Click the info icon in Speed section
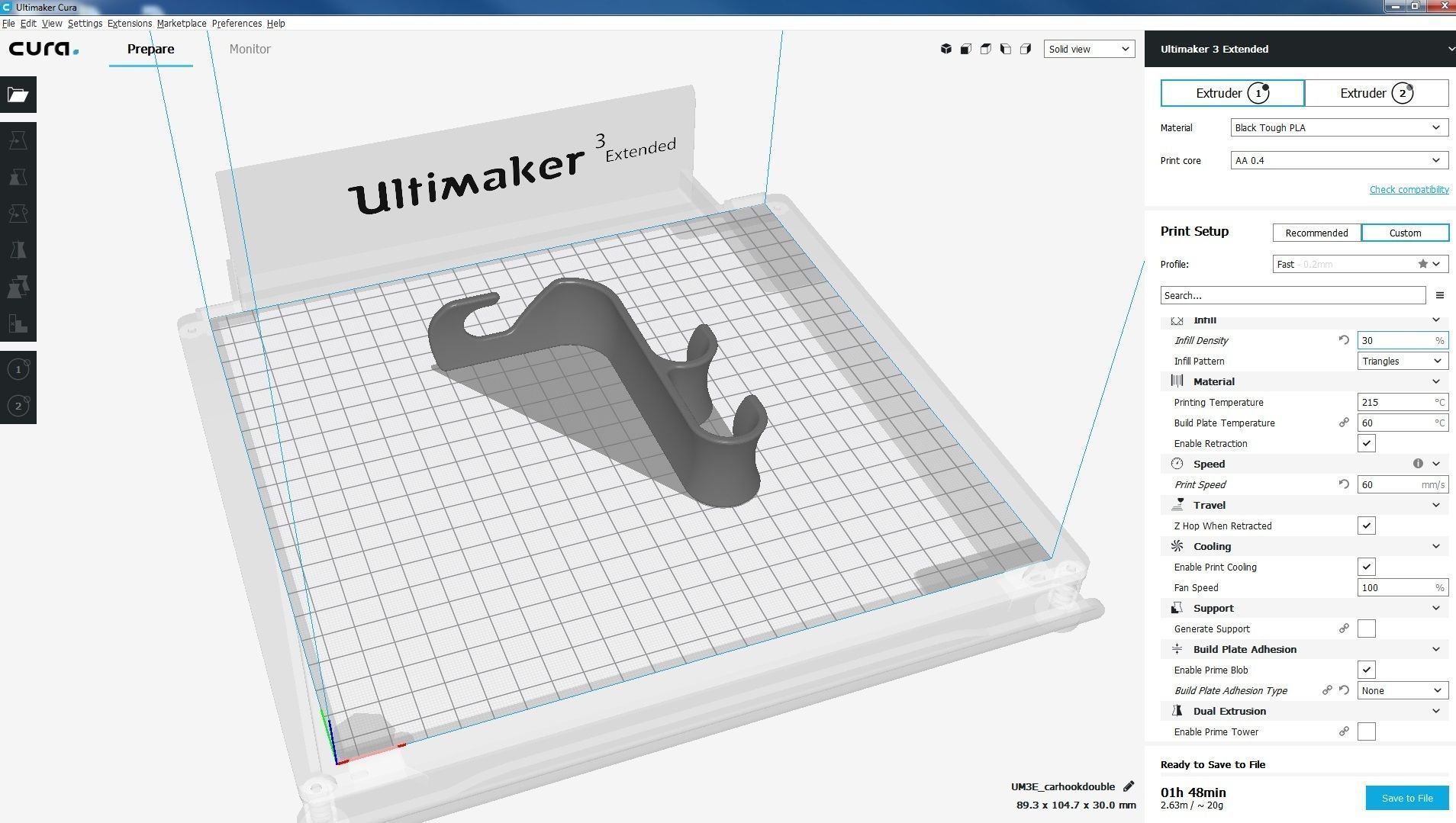1456x823 pixels. click(1418, 464)
